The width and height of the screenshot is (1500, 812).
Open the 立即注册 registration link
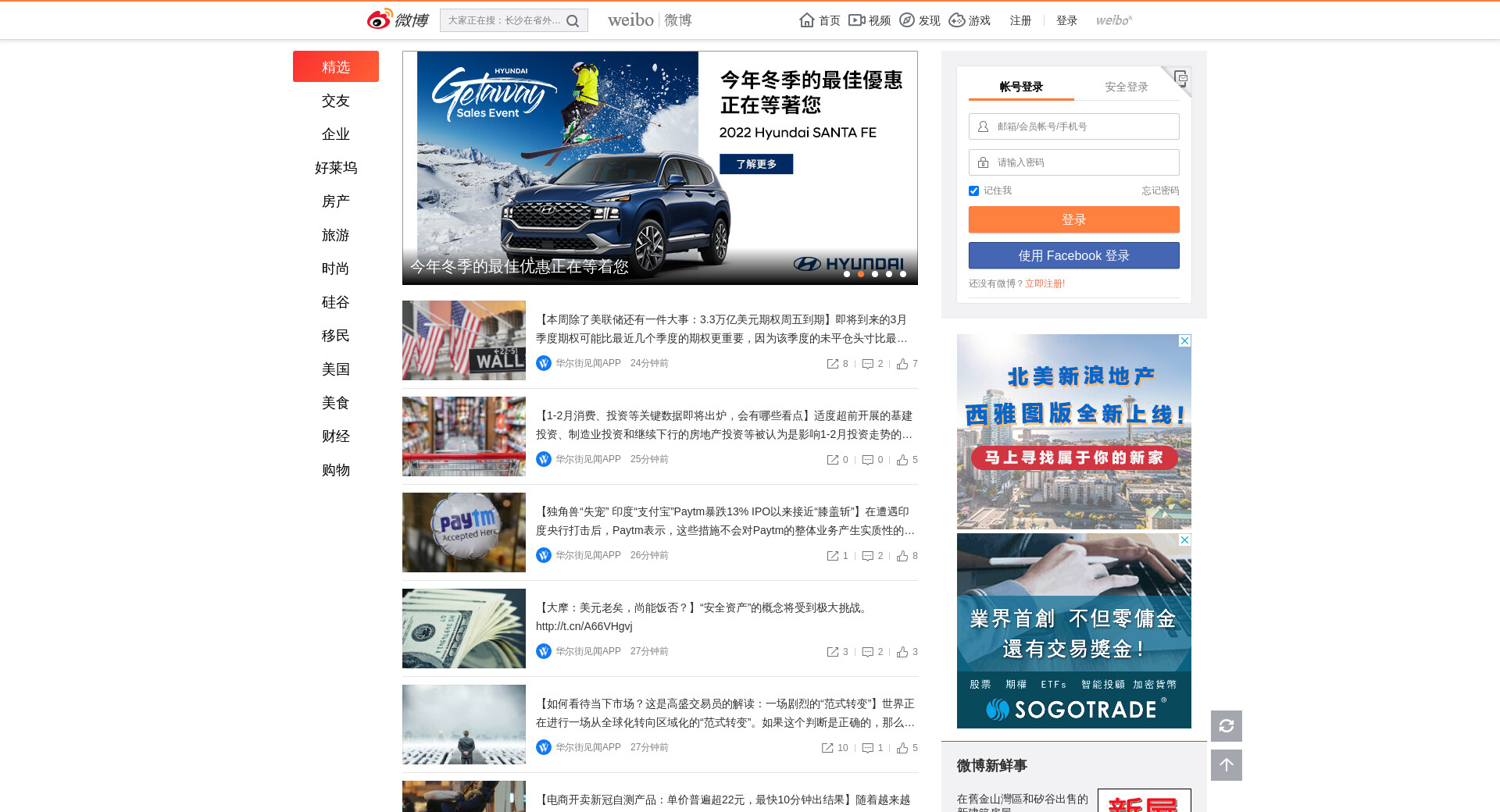[x=1045, y=283]
